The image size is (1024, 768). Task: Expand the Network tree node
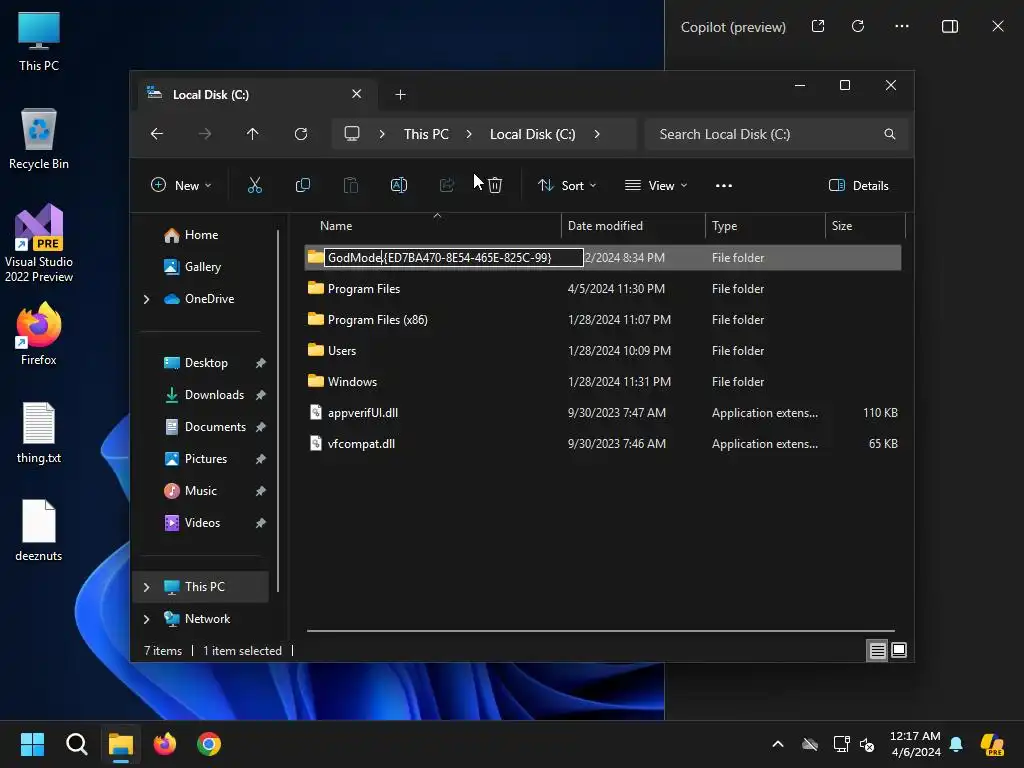(x=146, y=619)
